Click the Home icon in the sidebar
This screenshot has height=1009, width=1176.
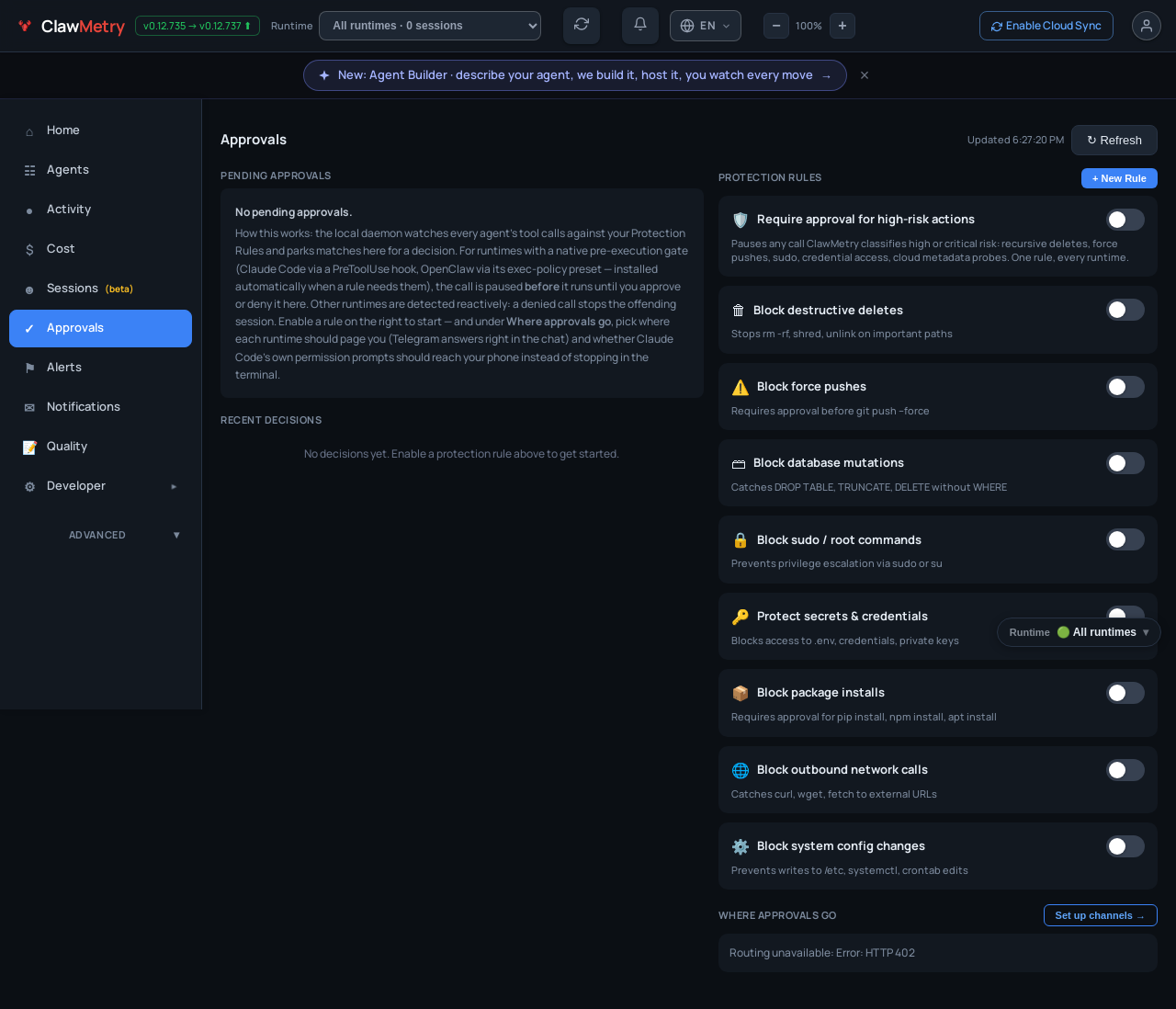(29, 131)
